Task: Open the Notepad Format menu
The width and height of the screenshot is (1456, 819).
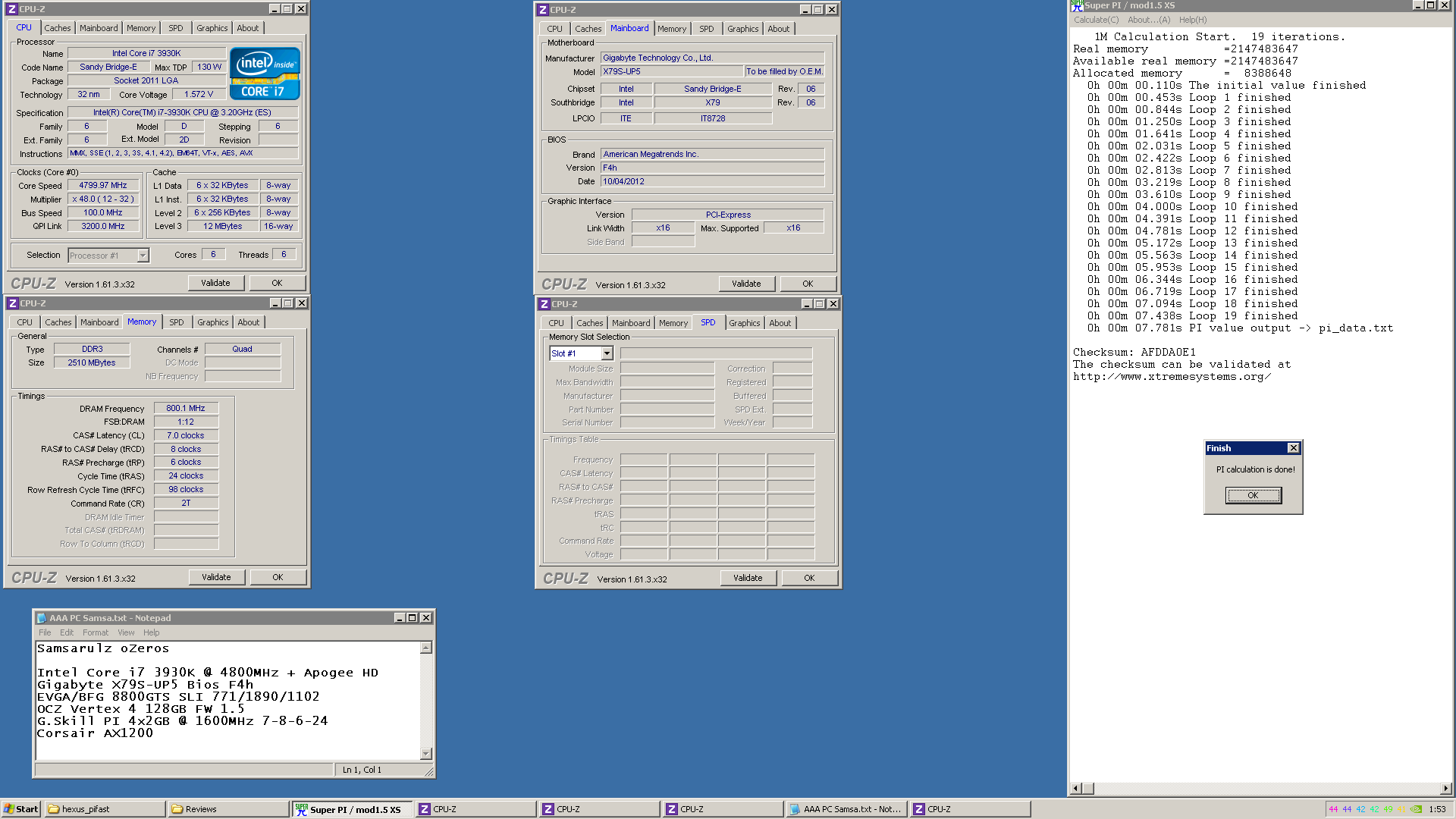Action: (x=96, y=632)
